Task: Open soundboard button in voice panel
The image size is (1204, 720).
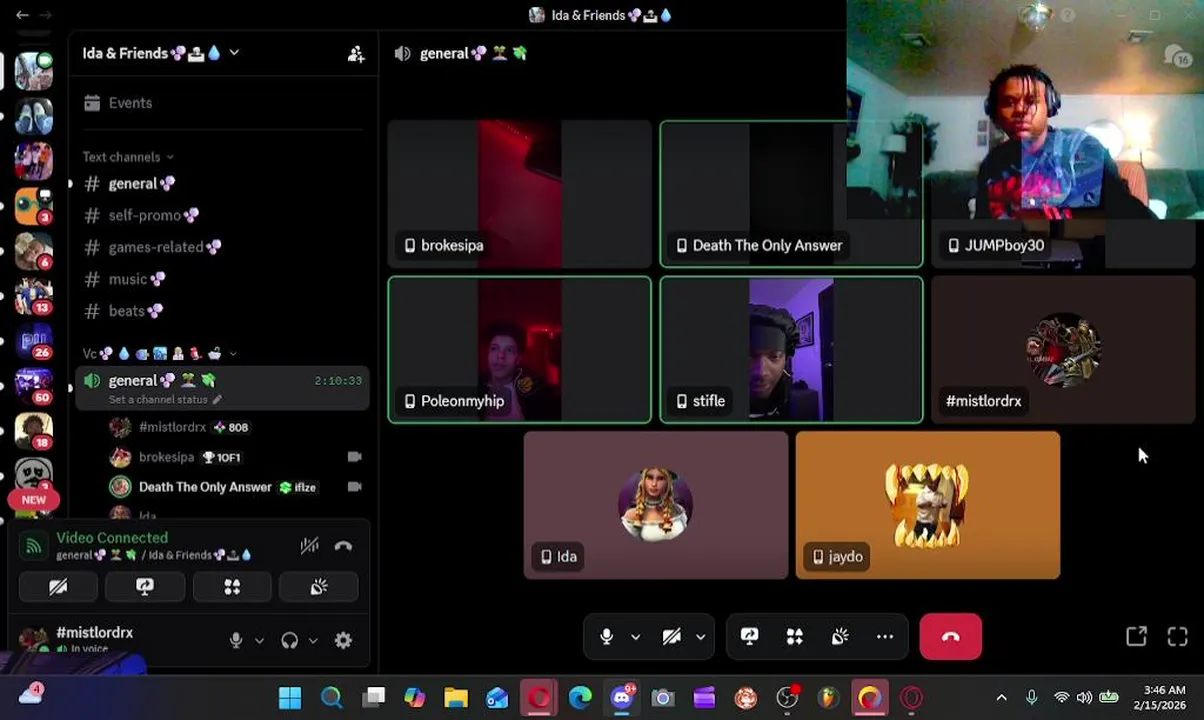Action: (x=319, y=587)
